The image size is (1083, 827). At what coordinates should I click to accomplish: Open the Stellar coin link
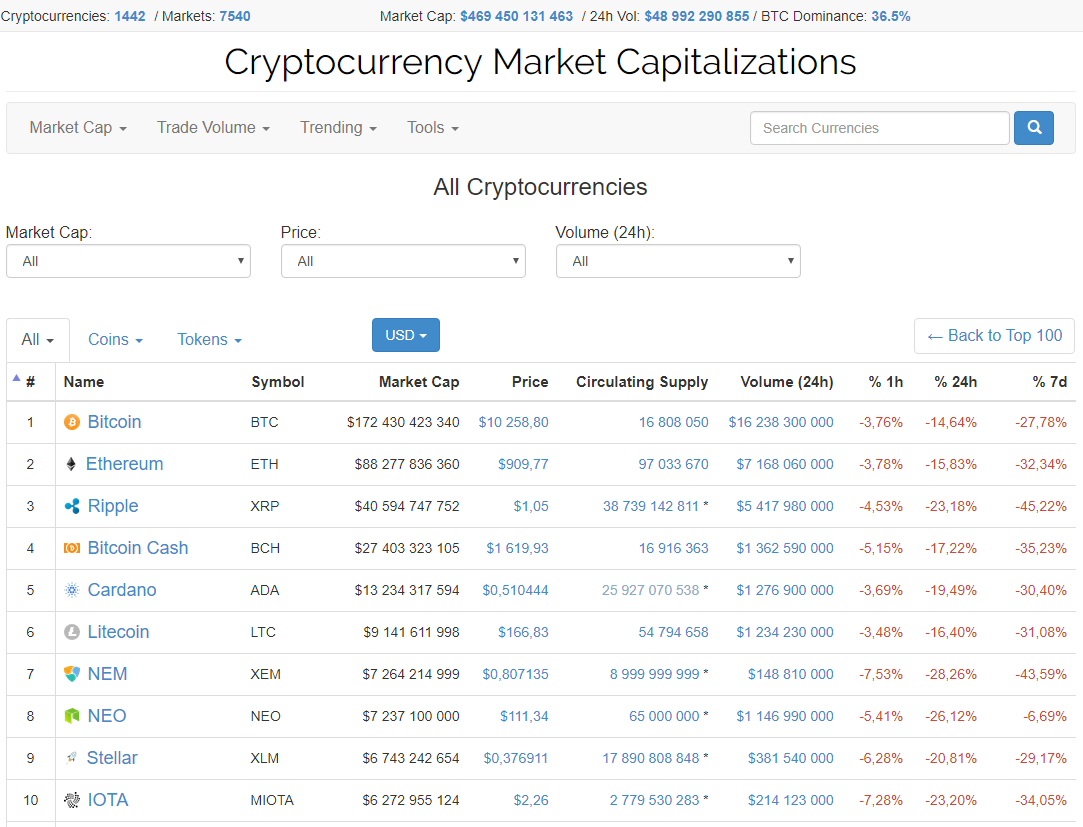click(112, 758)
